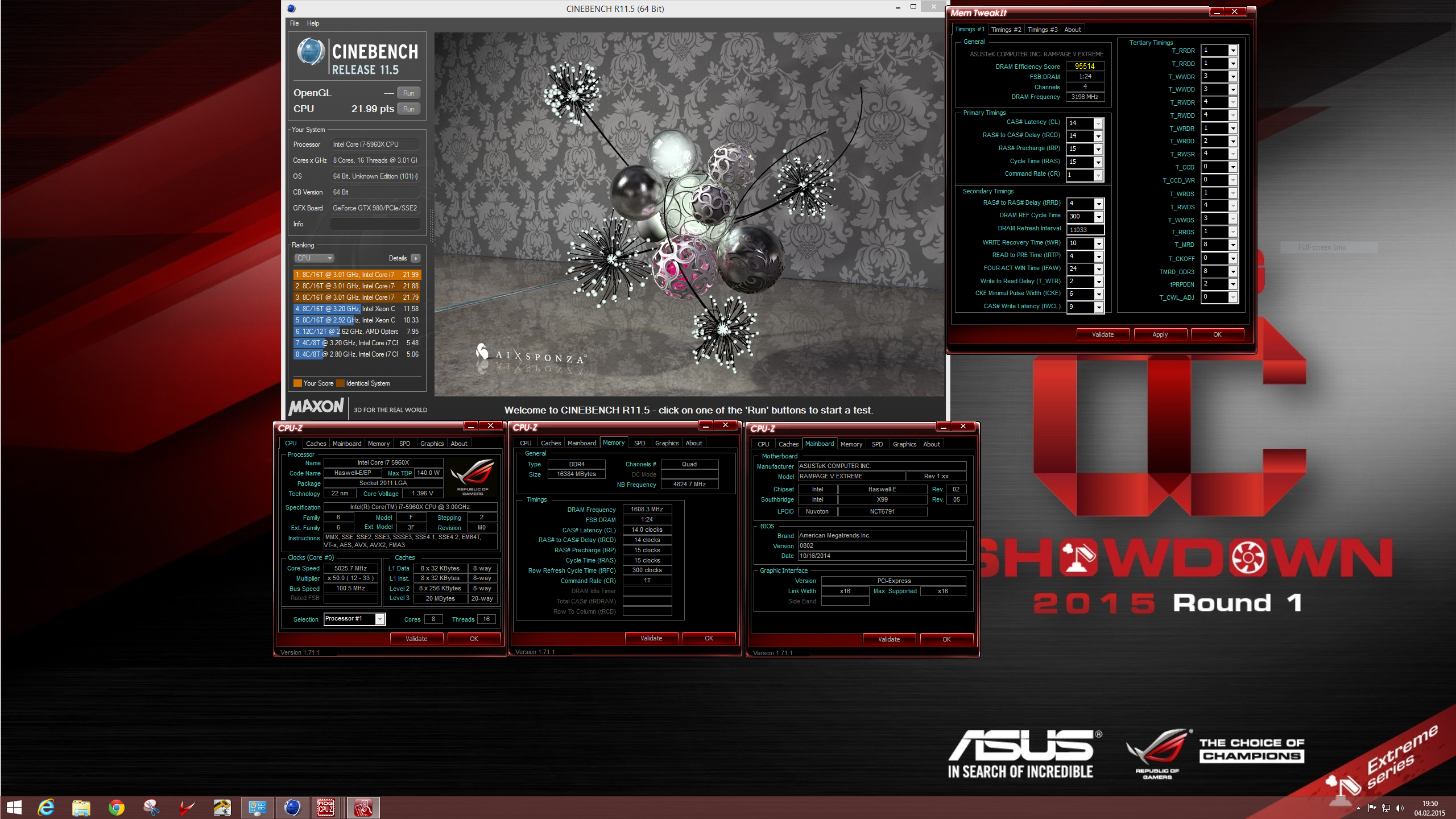This screenshot has height=819, width=1456.
Task: Expand the WRITE Recovery Time (tWR) dropdown
Action: (x=1098, y=243)
